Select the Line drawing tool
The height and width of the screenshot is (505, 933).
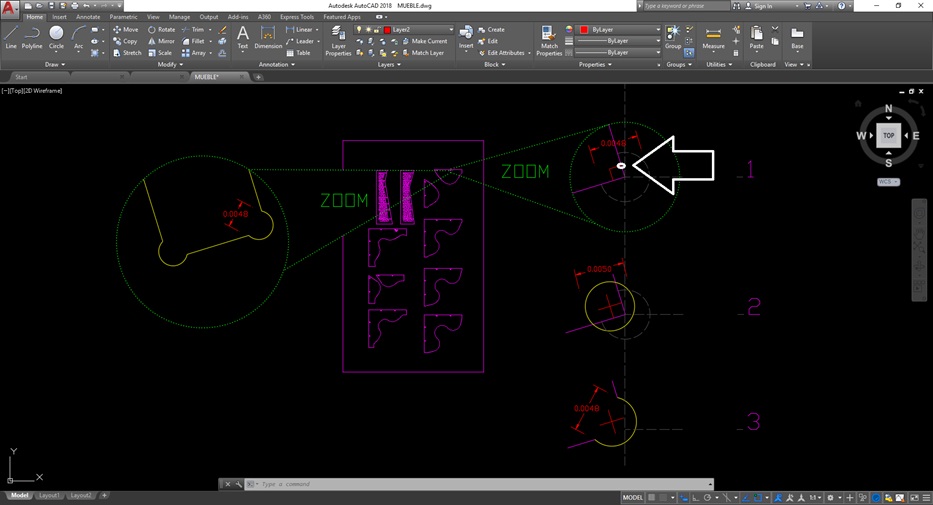point(11,37)
